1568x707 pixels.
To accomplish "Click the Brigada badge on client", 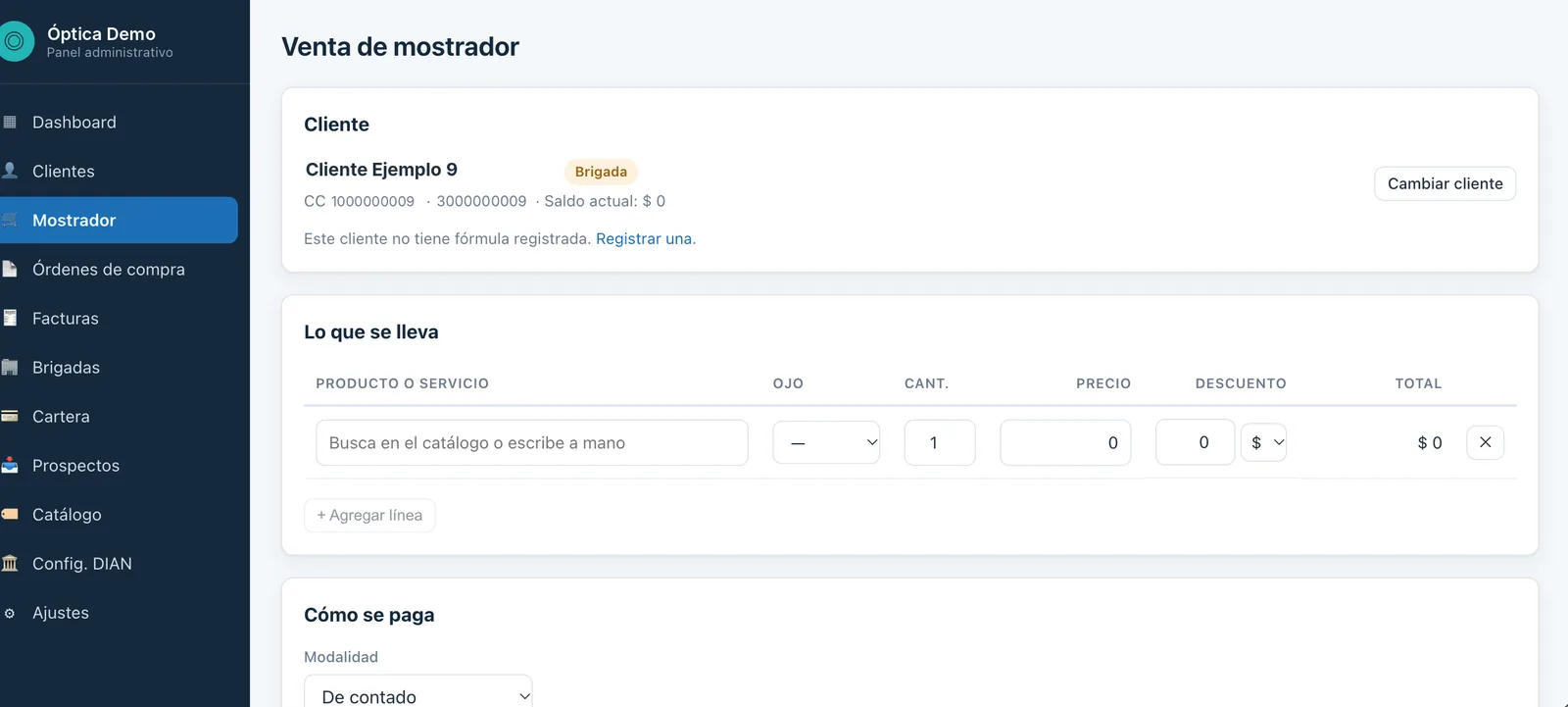I will click(x=601, y=172).
